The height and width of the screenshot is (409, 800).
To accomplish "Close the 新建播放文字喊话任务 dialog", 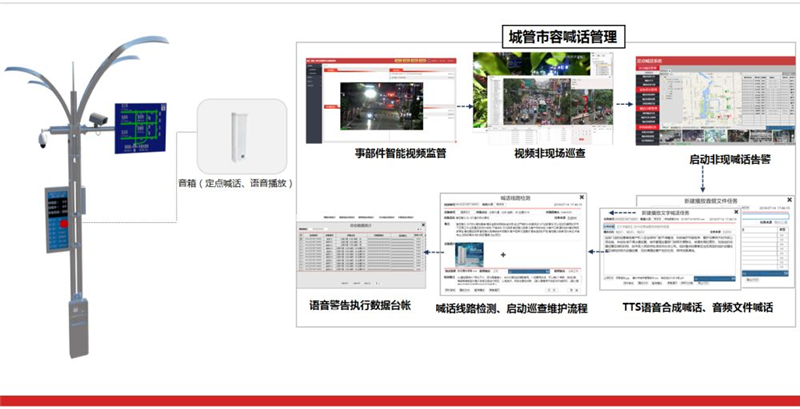I will pyautogui.click(x=736, y=212).
